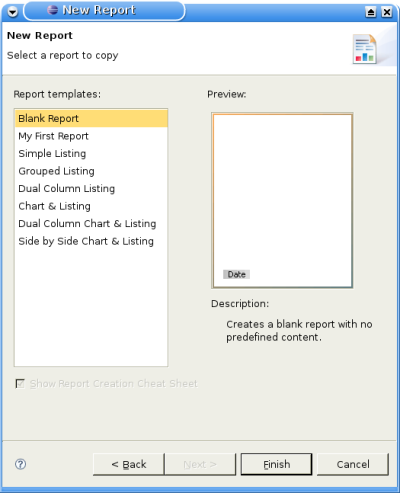Click the help question mark icon
This screenshot has height=493, width=400.
(20, 464)
